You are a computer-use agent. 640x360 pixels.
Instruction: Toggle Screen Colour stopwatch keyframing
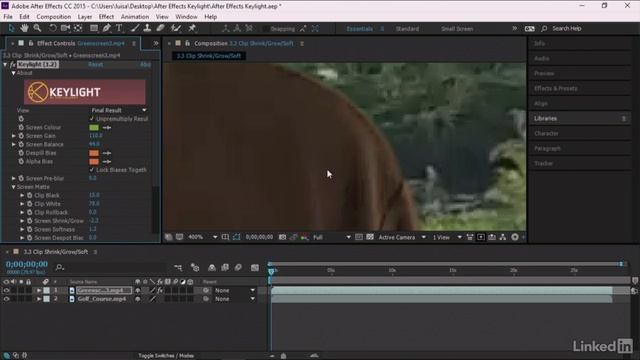tap(21, 127)
